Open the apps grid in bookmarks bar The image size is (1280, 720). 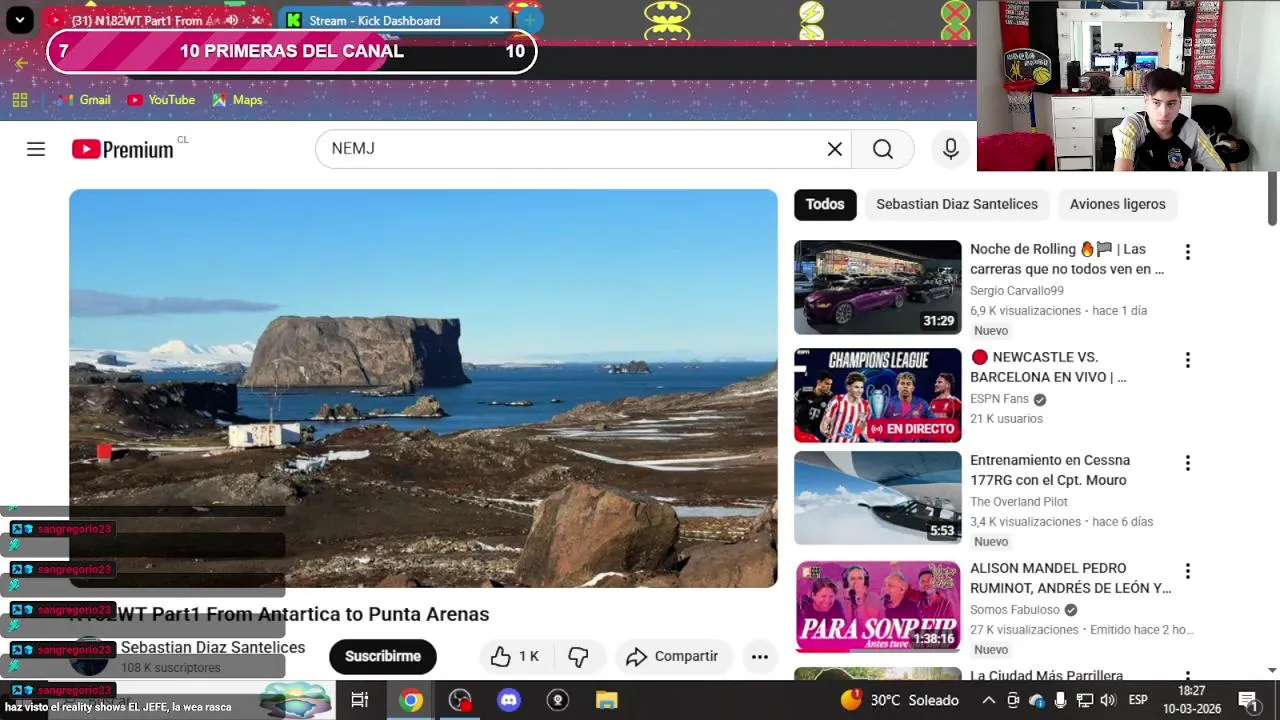pos(20,100)
